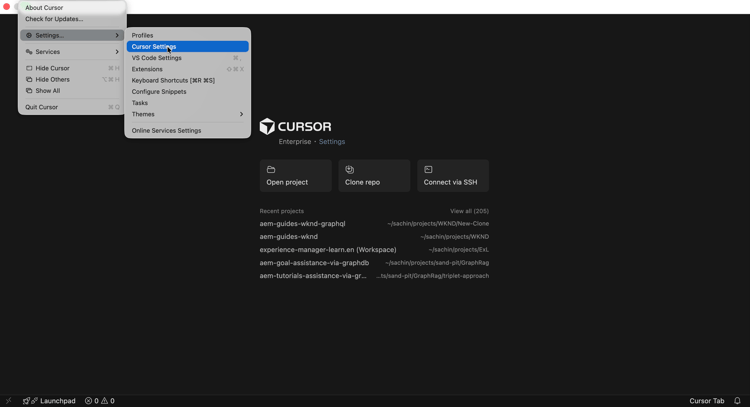The width and height of the screenshot is (750, 407).
Task: Click the Enterprise label
Action: (x=295, y=142)
